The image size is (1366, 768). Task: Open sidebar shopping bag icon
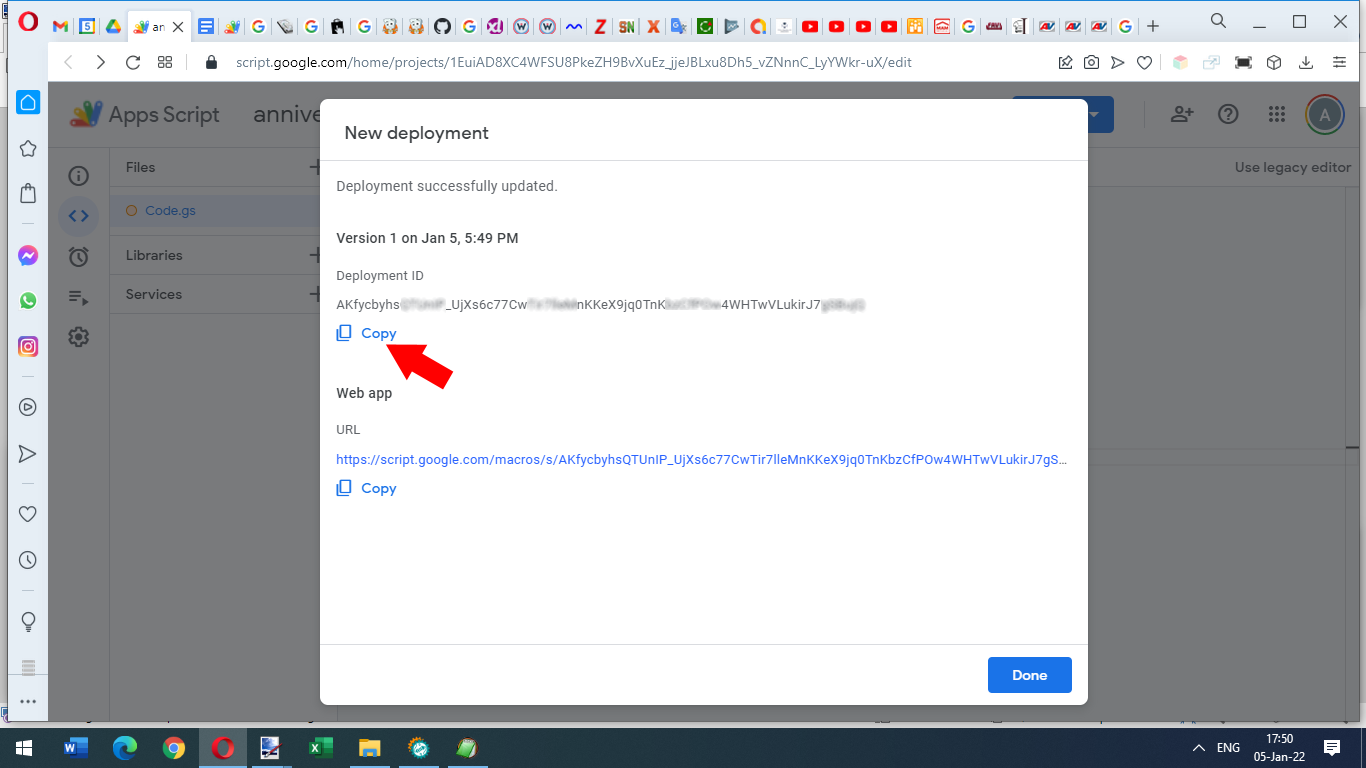(x=28, y=193)
